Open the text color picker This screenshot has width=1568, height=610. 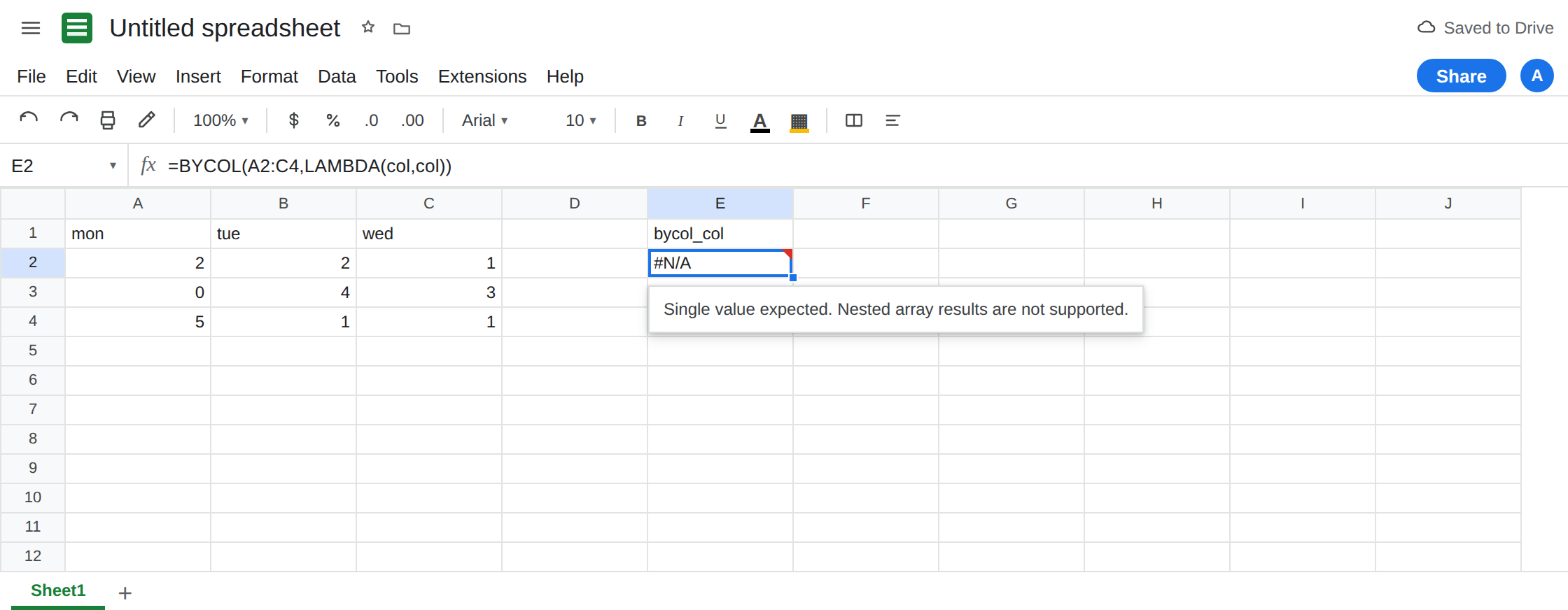tap(760, 121)
